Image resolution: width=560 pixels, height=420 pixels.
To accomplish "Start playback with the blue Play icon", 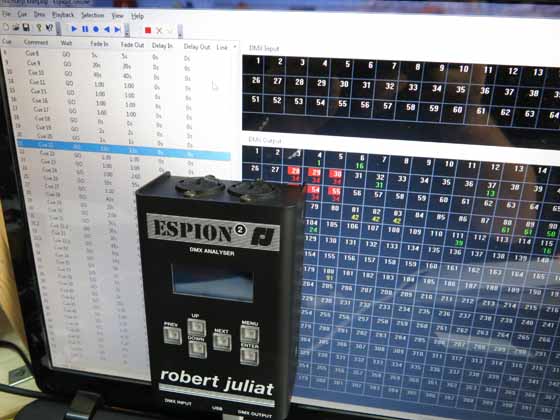I will click(74, 29).
